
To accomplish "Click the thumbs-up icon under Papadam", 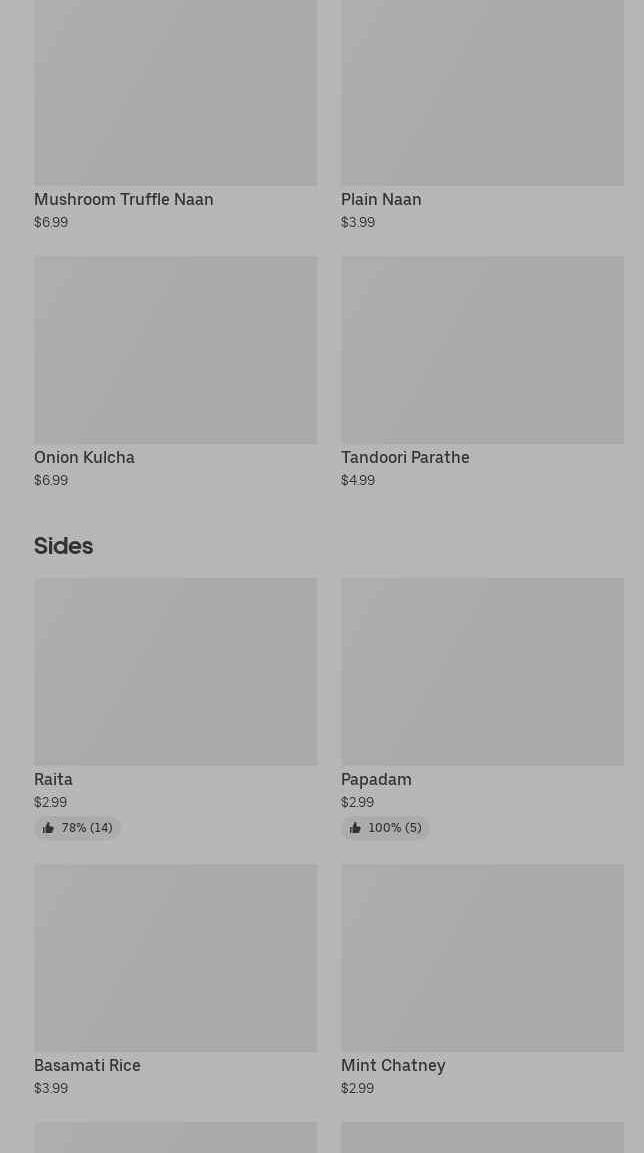I will (355, 828).
